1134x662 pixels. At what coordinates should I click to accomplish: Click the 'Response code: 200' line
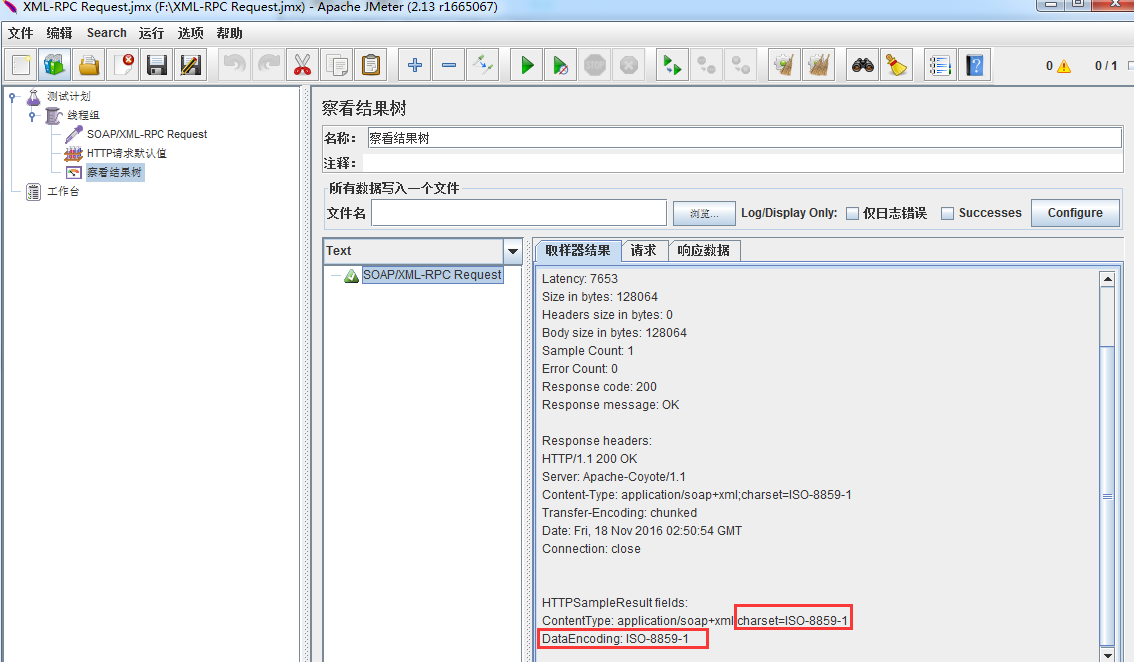coord(600,387)
